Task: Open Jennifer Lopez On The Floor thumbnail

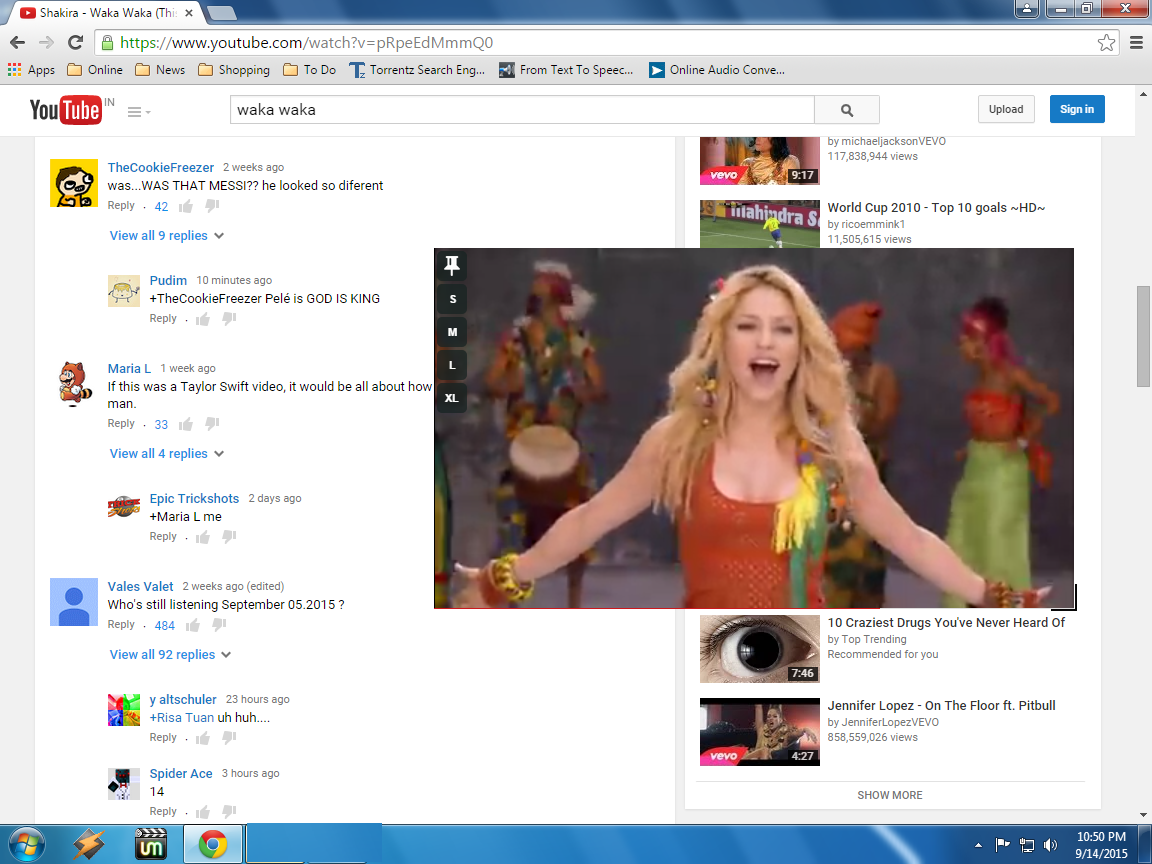Action: coord(760,732)
